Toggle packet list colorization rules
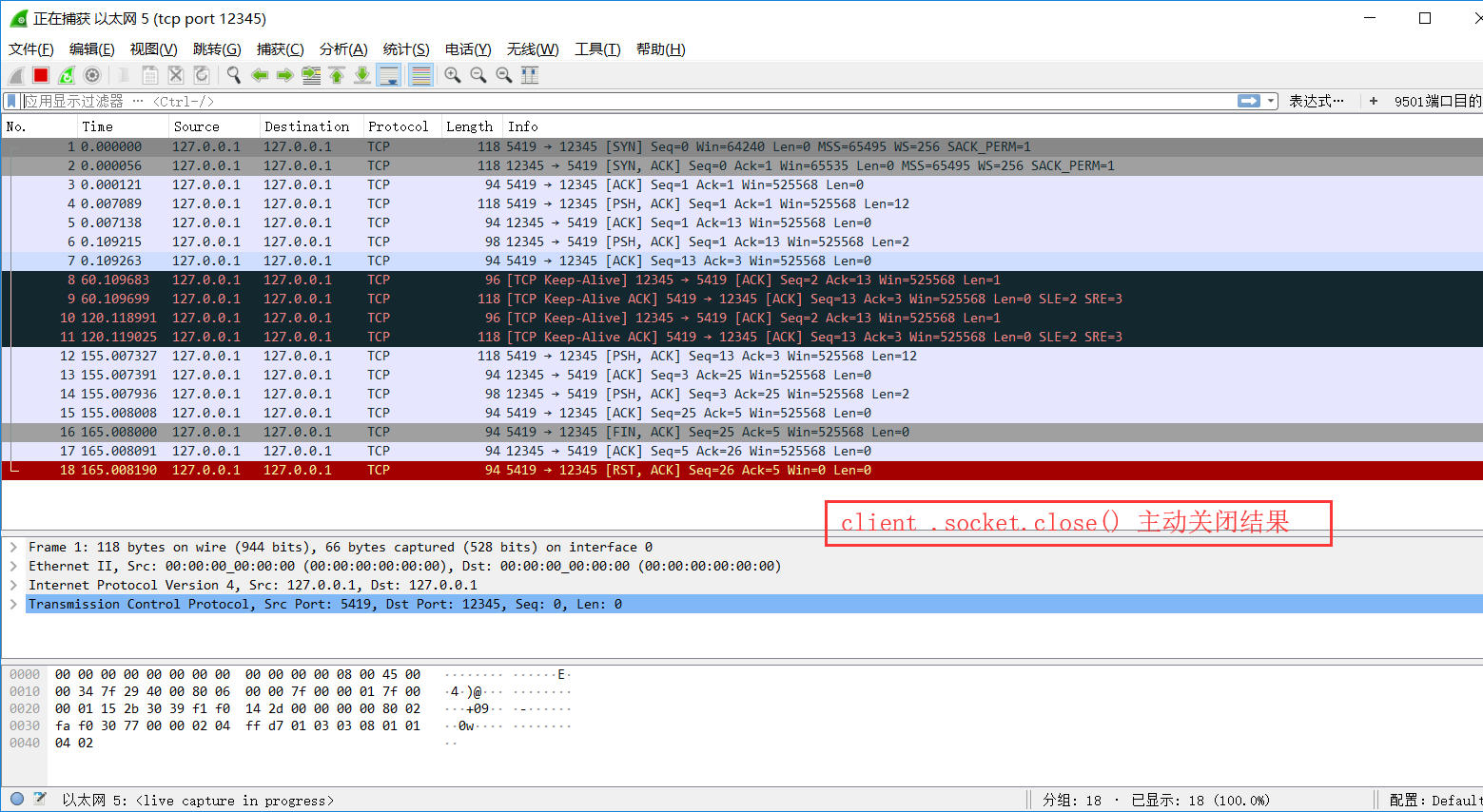 (420, 75)
